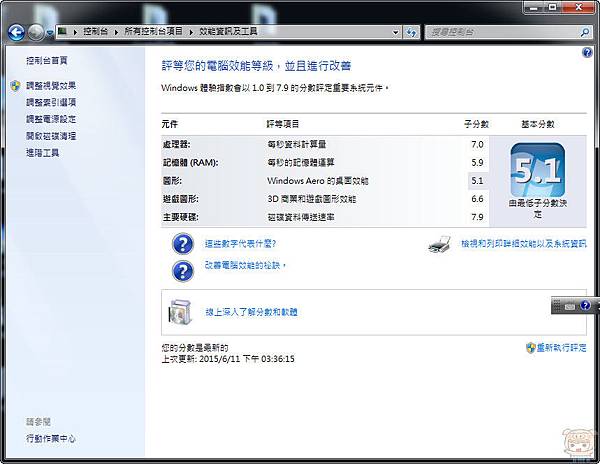The width and height of the screenshot is (600, 464).
Task: Open 調整電源設定 sidebar link
Action: 51,119
